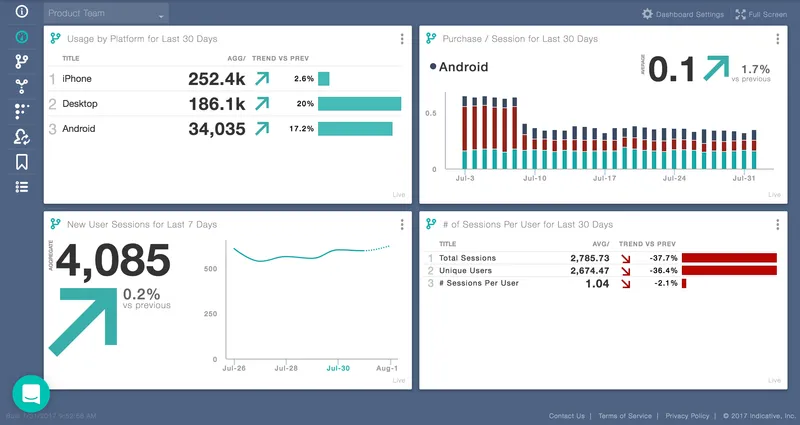Open the chat support bubble
The width and height of the screenshot is (800, 425).
pyautogui.click(x=31, y=393)
